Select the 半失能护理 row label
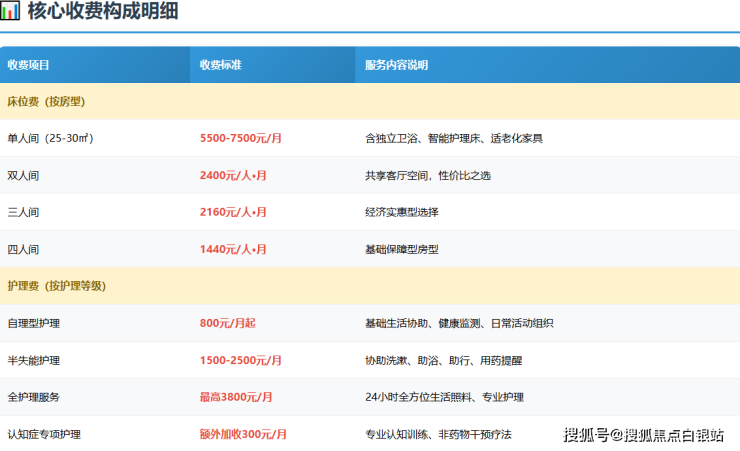The image size is (740, 451). (x=34, y=360)
